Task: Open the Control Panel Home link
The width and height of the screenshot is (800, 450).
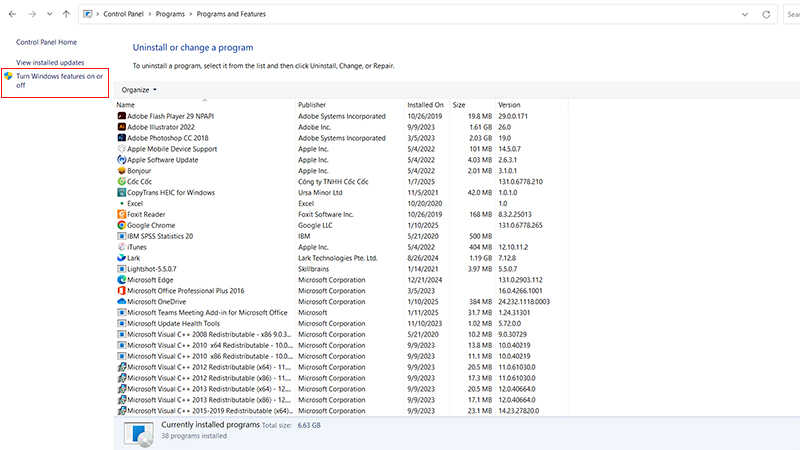Action: (x=46, y=42)
